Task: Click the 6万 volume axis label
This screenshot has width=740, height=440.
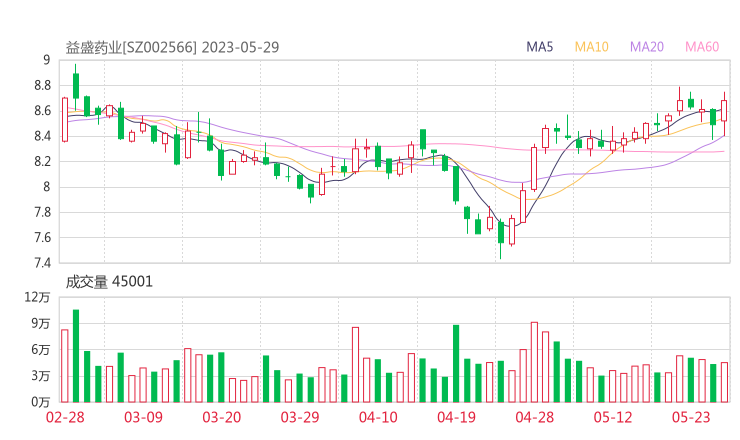Action: tap(41, 350)
